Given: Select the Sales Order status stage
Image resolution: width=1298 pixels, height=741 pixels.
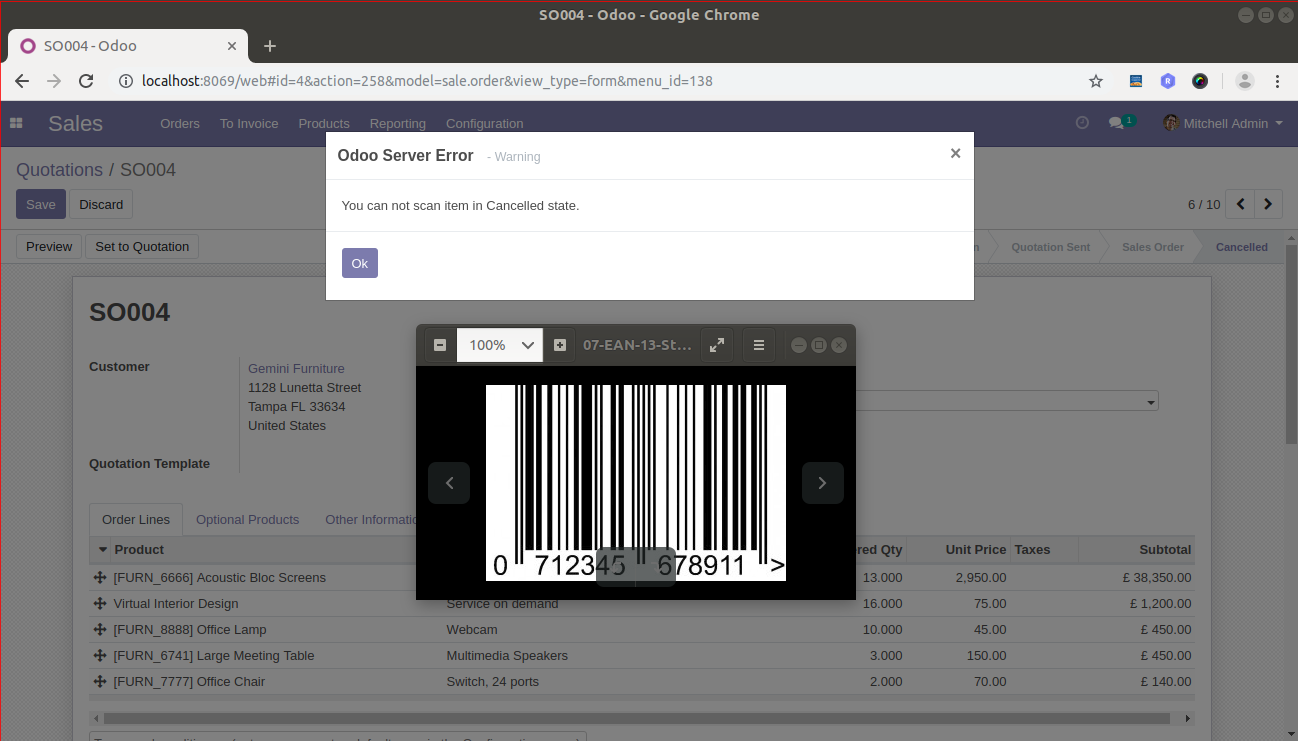Looking at the screenshot, I should click(1152, 247).
